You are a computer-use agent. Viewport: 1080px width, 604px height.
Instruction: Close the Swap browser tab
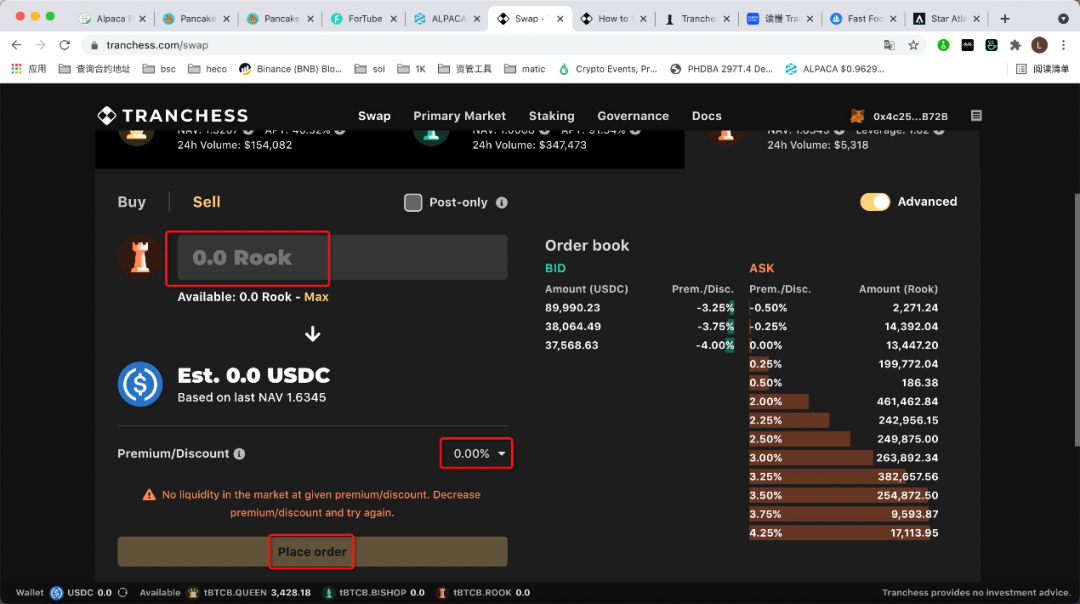[560, 19]
